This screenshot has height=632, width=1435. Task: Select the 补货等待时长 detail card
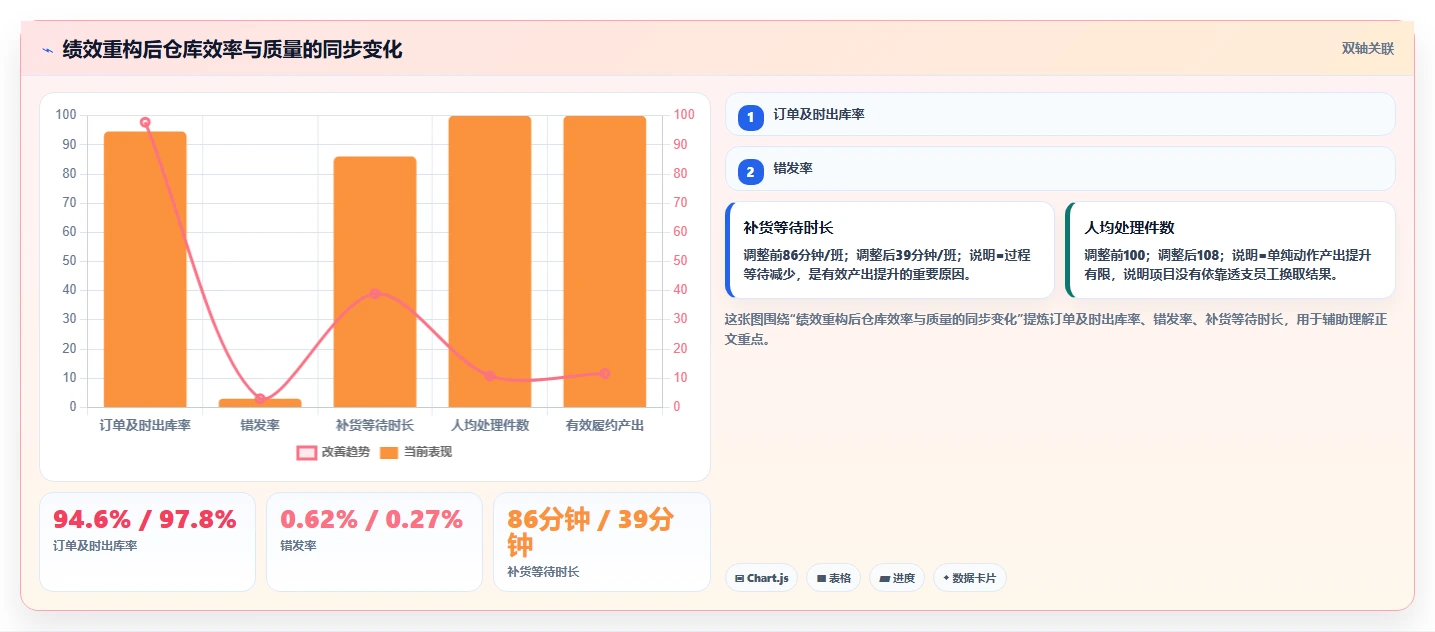pos(890,250)
